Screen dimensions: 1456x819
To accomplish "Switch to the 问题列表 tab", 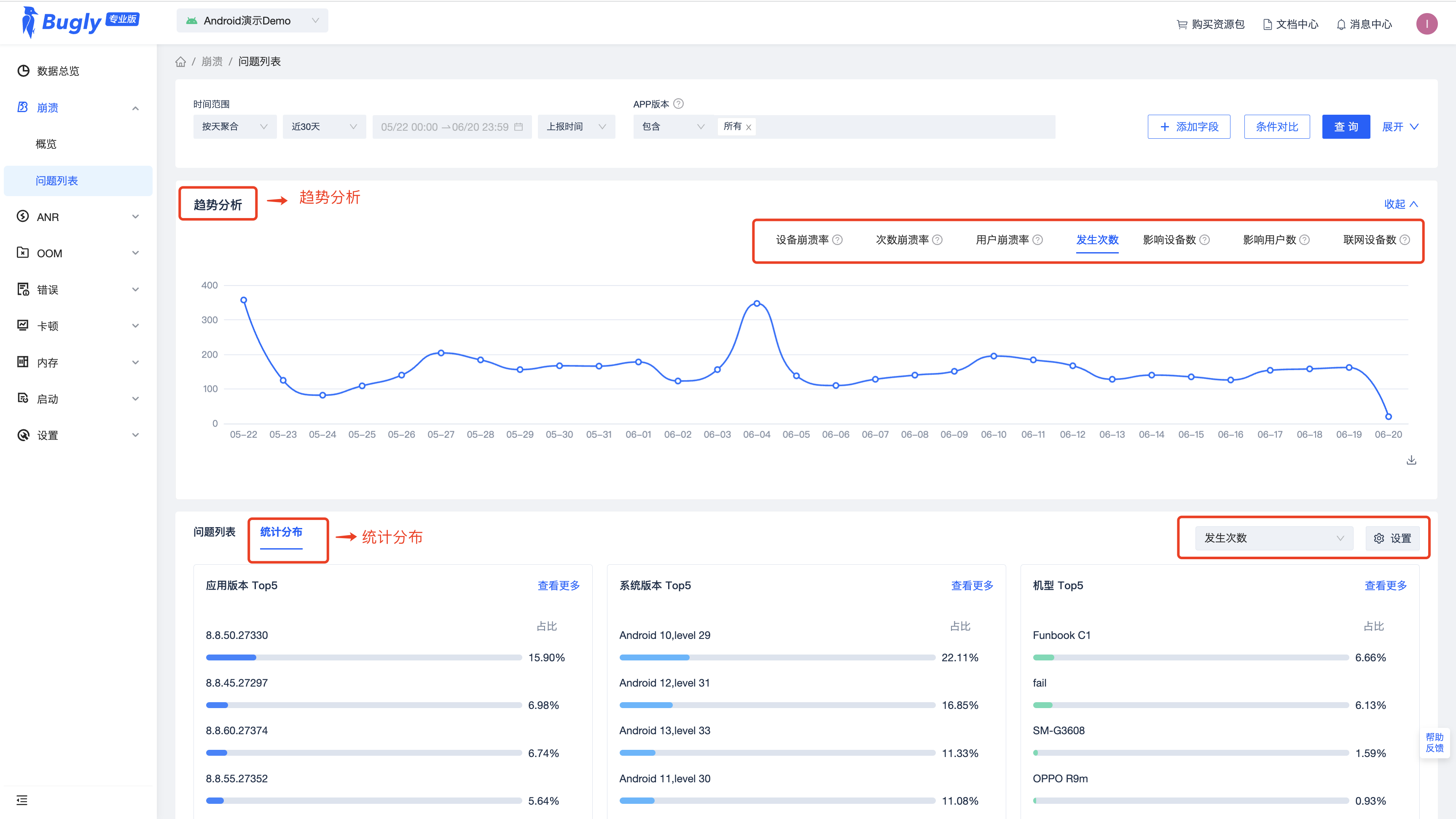I will [x=214, y=532].
